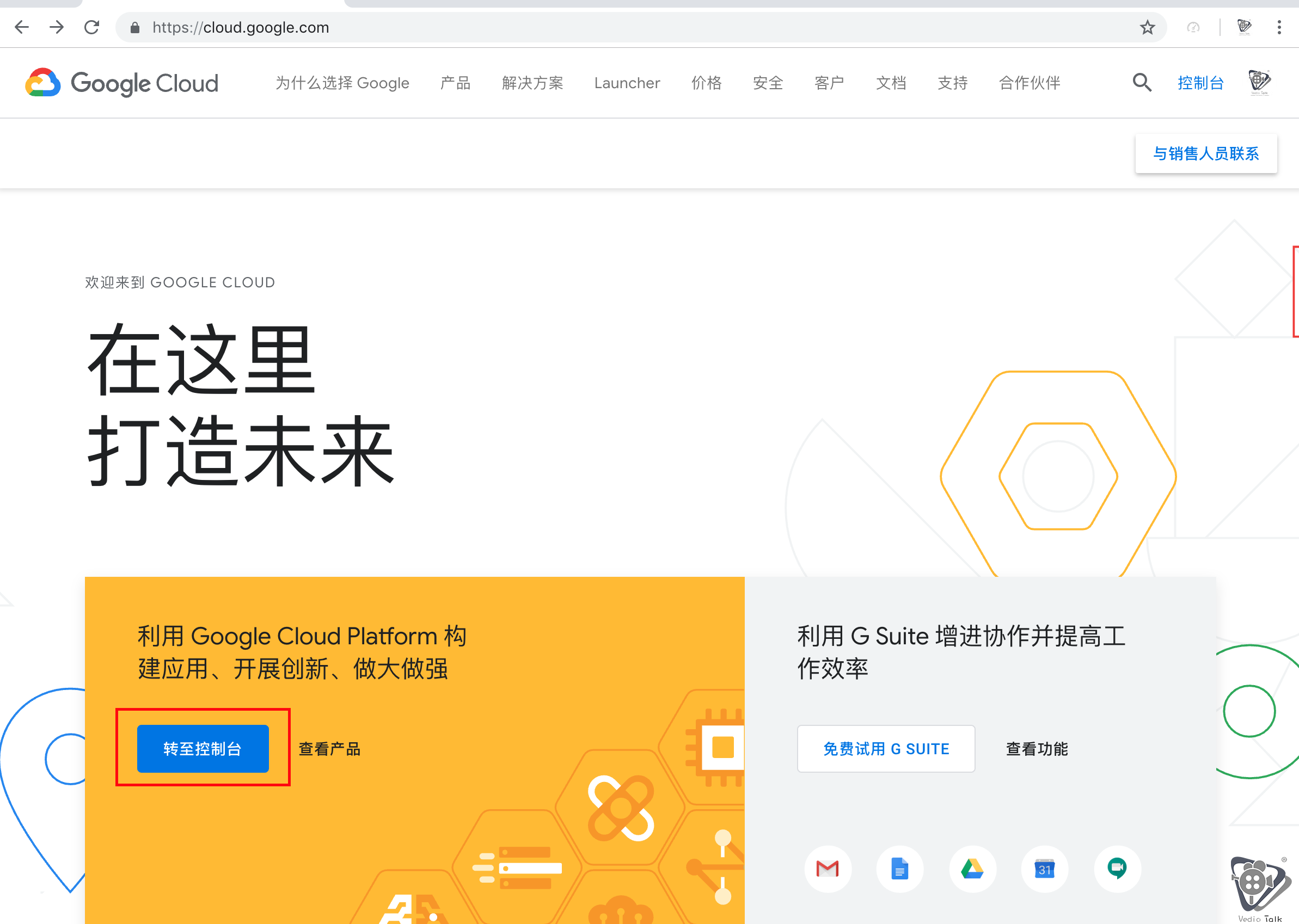The width and height of the screenshot is (1299, 924).
Task: Click the gauge extension icon in the toolbar
Action: (1193, 27)
